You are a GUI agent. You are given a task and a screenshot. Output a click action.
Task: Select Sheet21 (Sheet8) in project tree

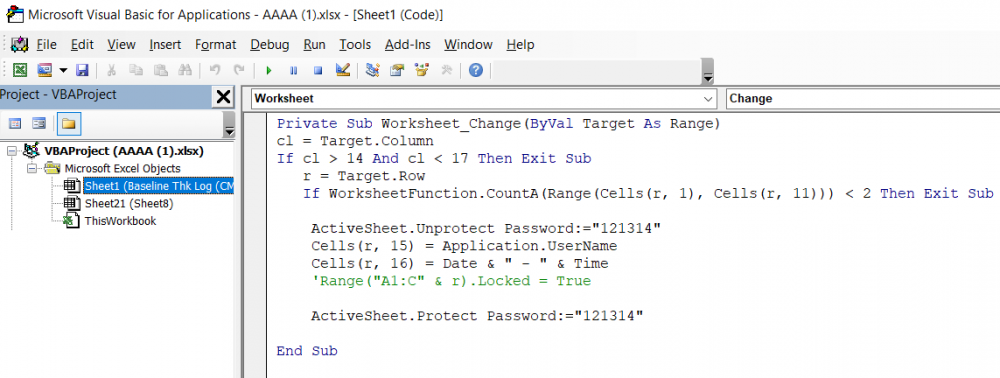(129, 204)
